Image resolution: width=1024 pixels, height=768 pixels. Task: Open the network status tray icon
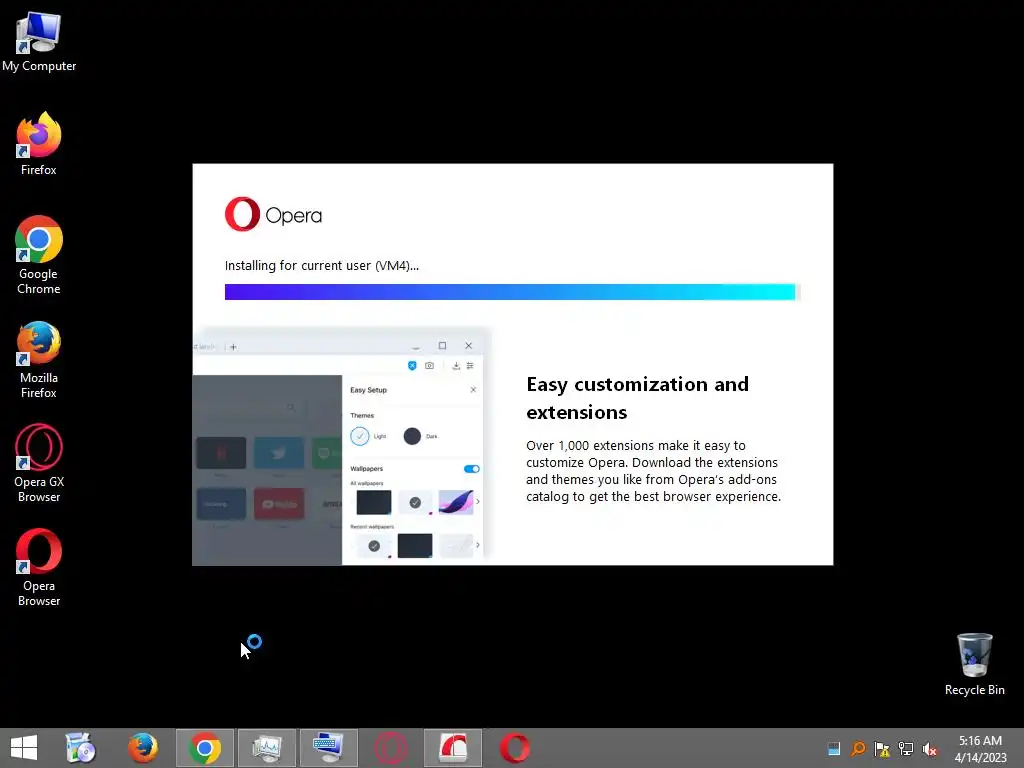point(906,749)
